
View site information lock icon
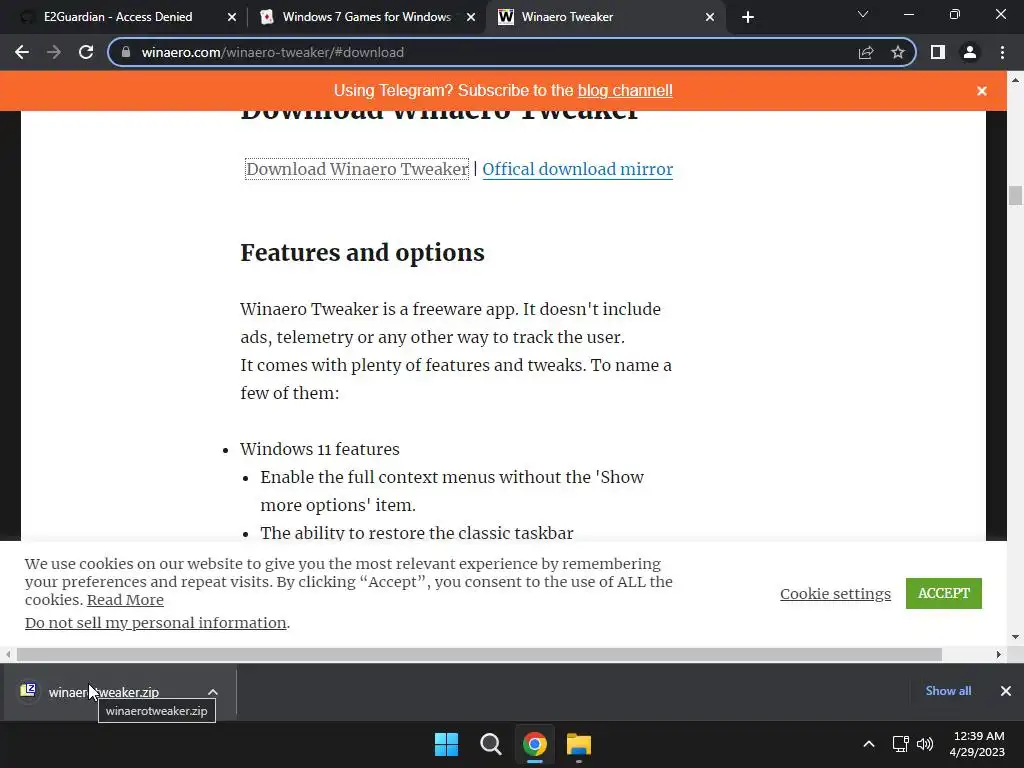click(126, 52)
